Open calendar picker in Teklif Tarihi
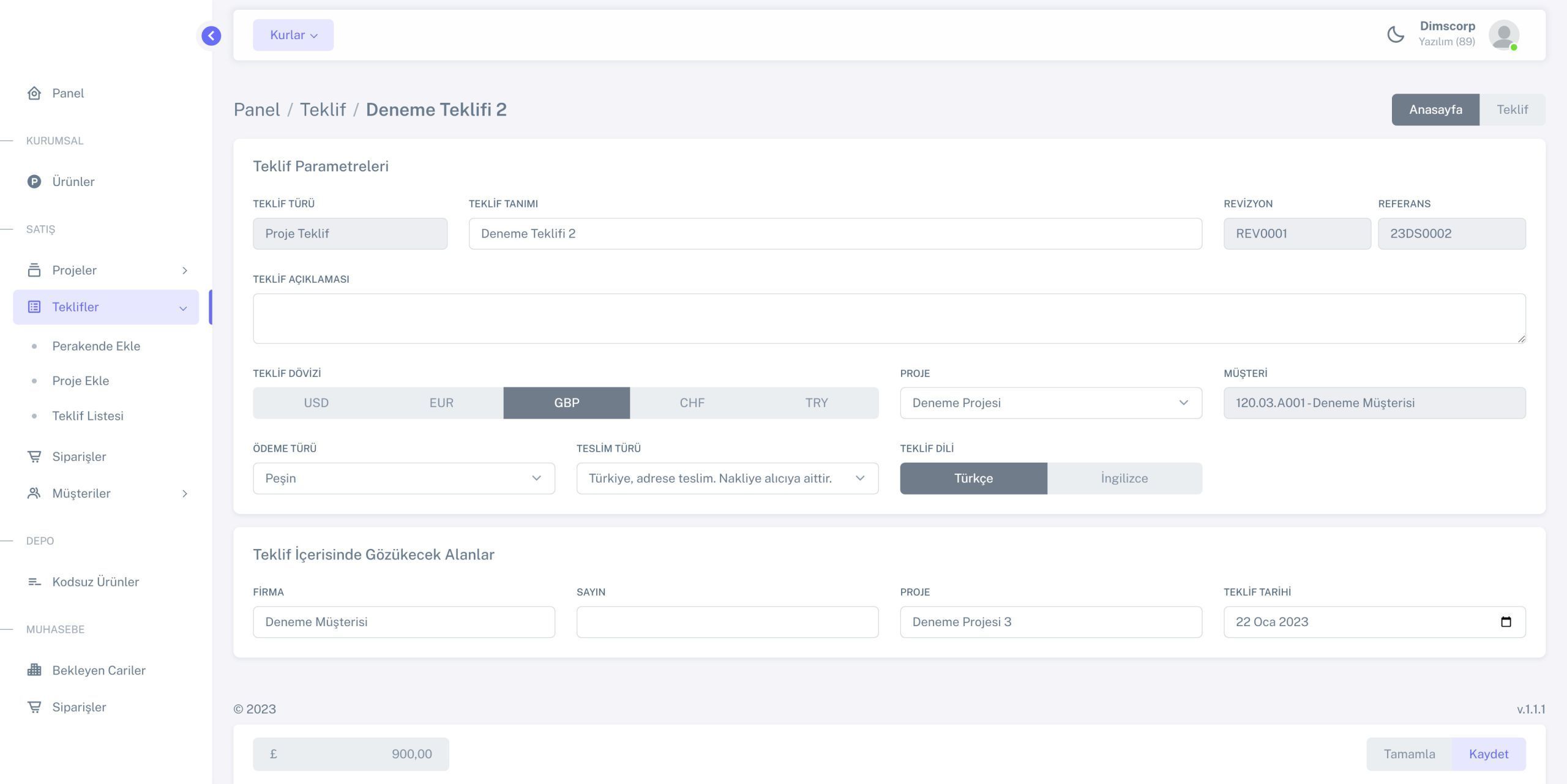Viewport: 1567px width, 784px height. [1506, 622]
